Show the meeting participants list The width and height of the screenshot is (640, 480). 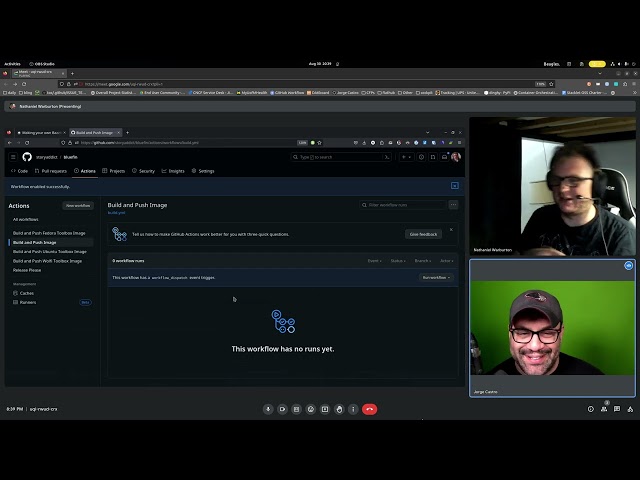[x=604, y=409]
